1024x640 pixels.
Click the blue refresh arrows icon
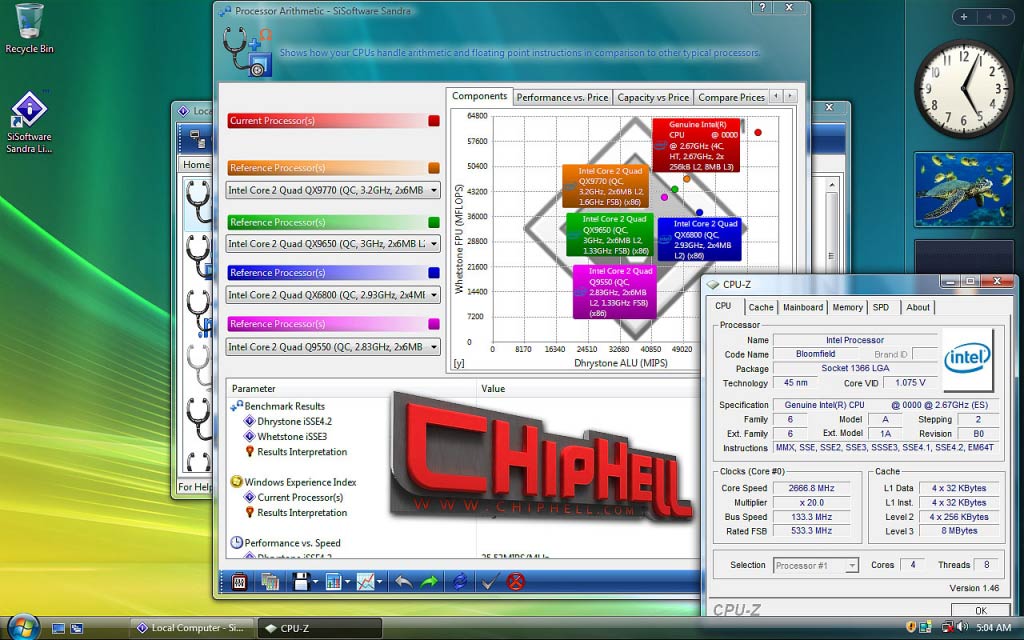tap(460, 581)
